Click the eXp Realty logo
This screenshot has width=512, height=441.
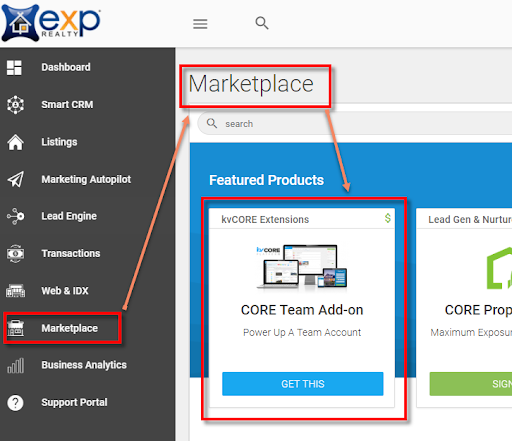tap(51, 23)
